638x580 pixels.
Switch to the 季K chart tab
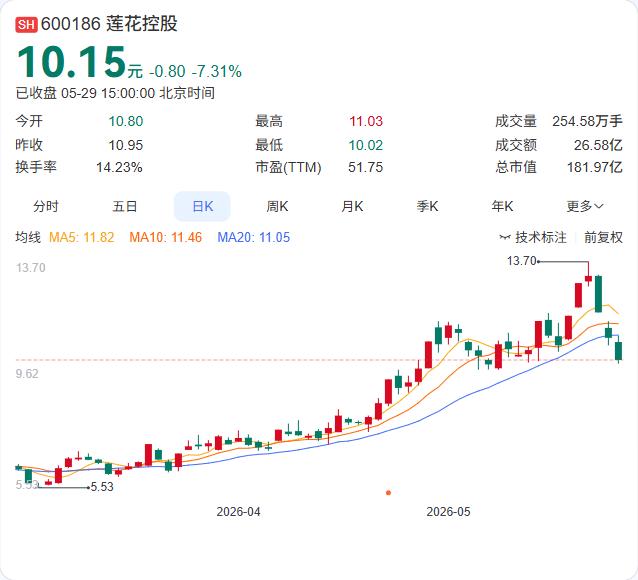point(427,206)
